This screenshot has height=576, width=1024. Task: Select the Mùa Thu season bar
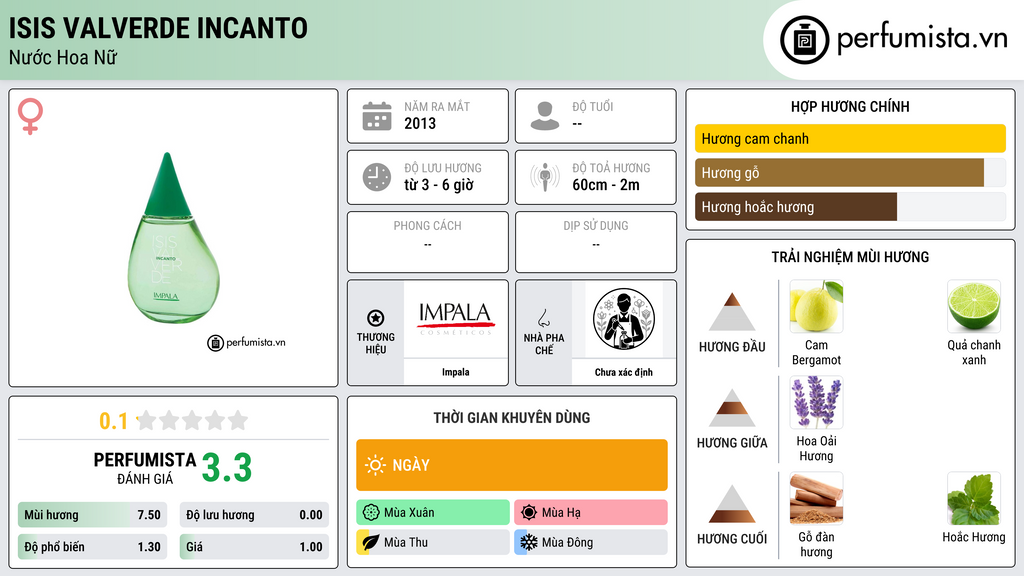point(433,542)
